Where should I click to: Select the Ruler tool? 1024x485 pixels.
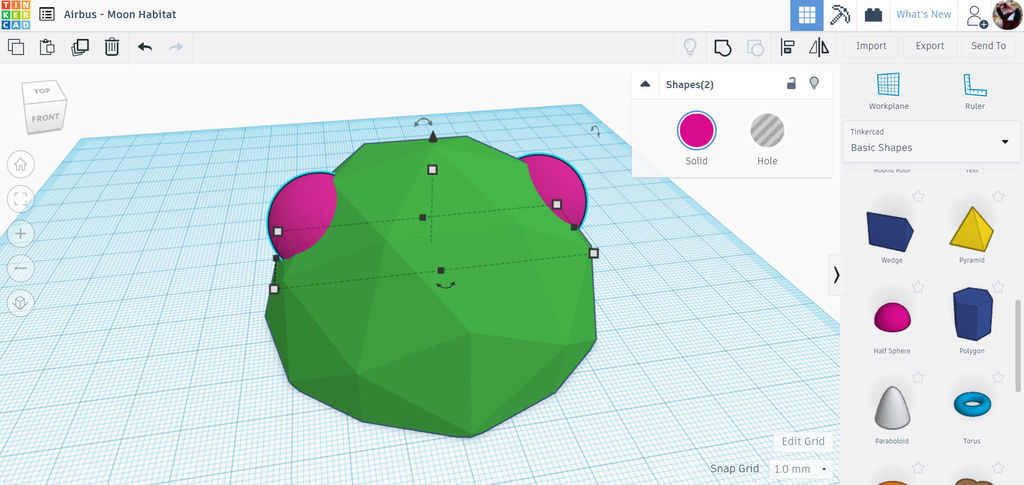974,91
